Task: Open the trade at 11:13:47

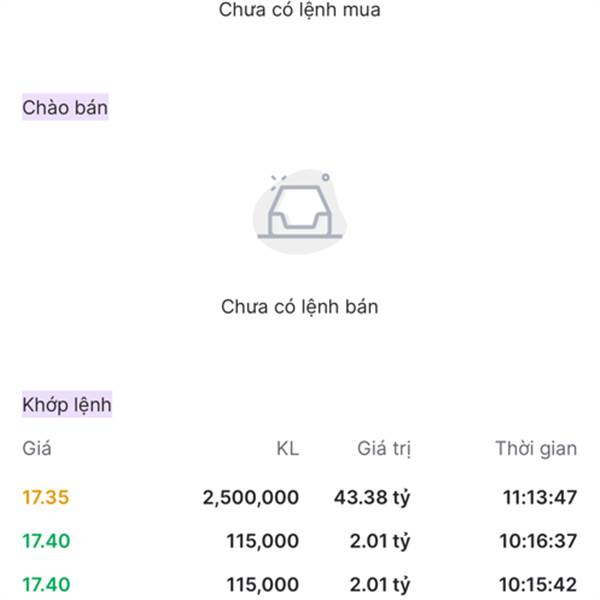Action: [x=538, y=497]
